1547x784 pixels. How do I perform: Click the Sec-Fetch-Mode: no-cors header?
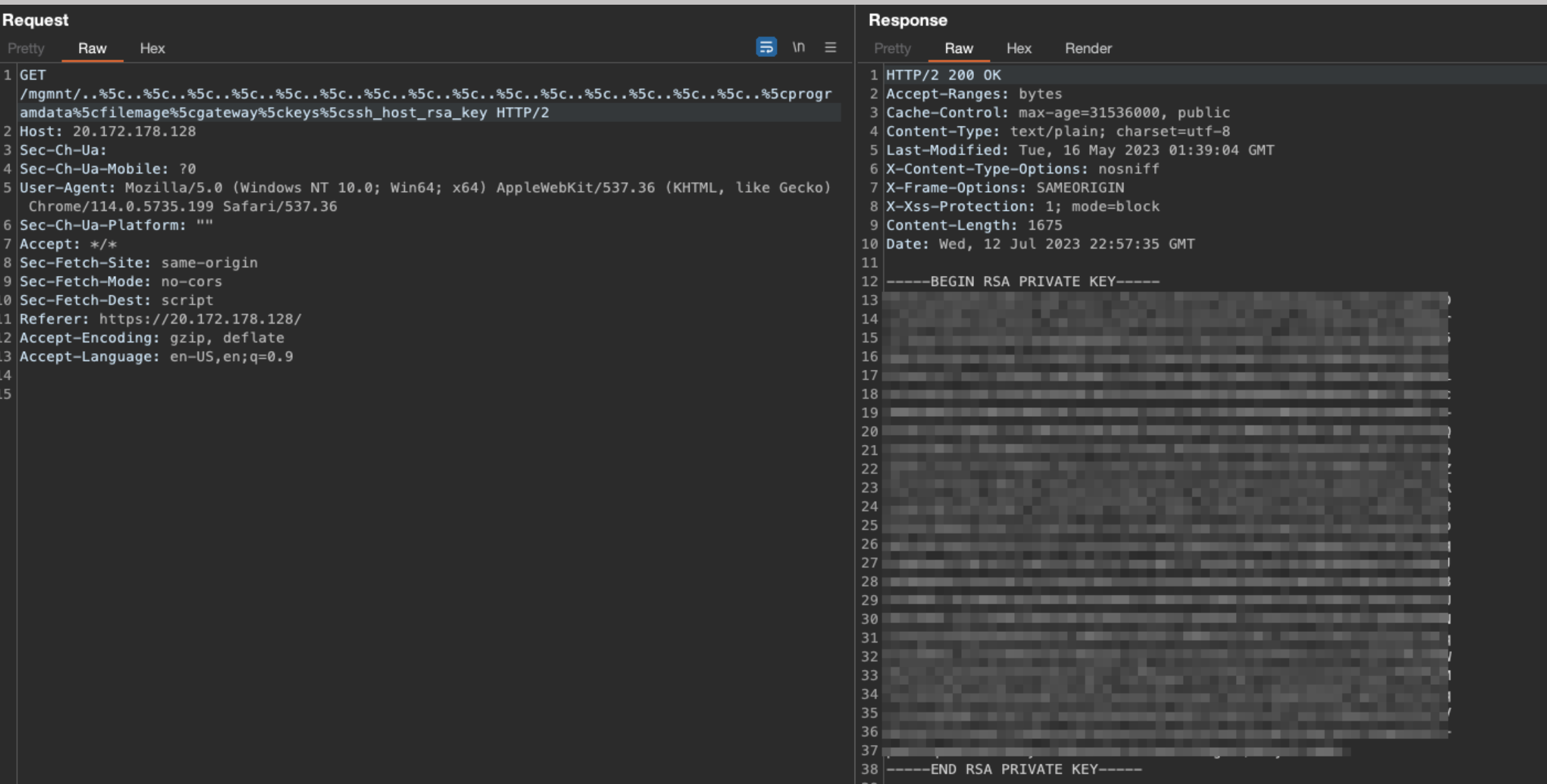coord(121,281)
